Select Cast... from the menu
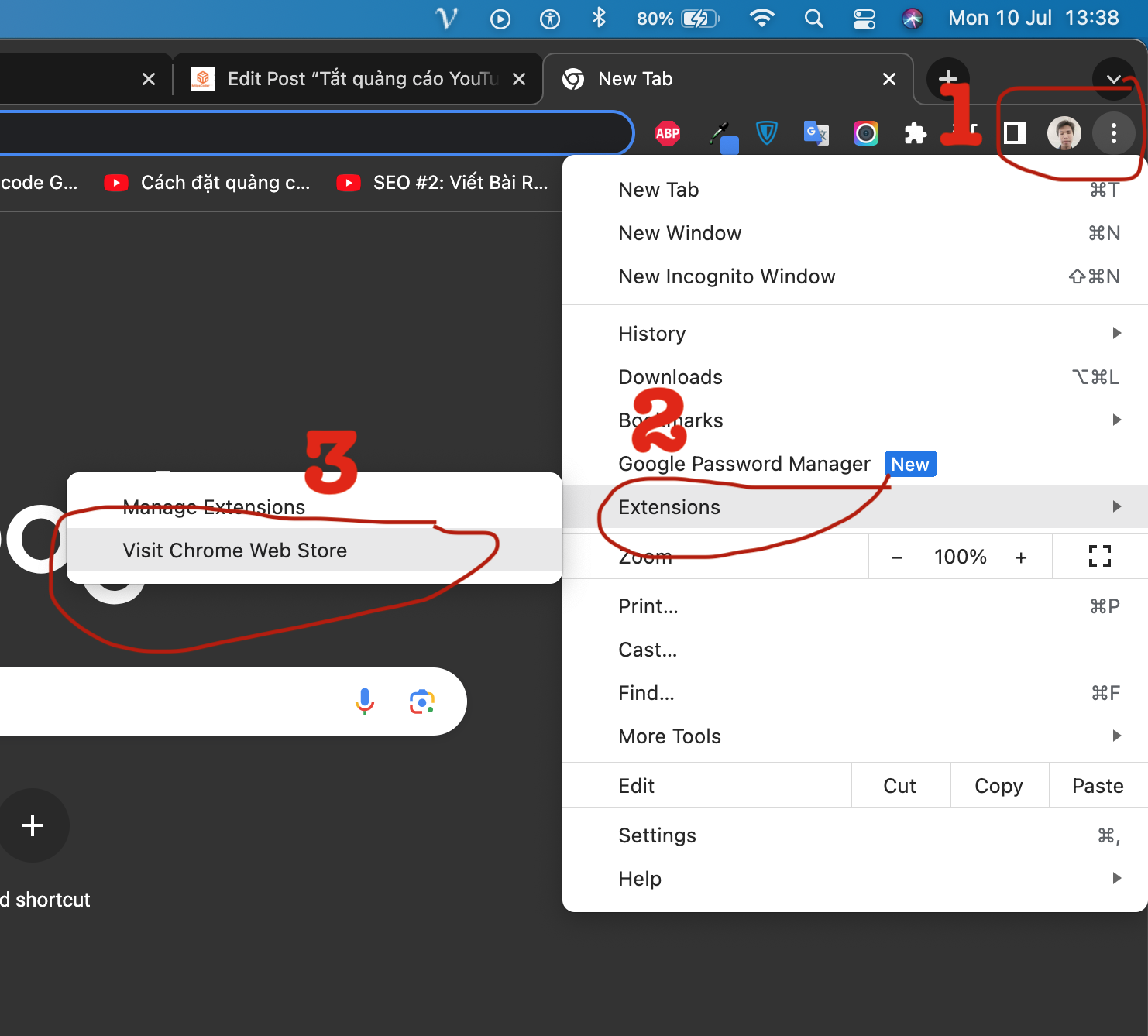 (855, 650)
